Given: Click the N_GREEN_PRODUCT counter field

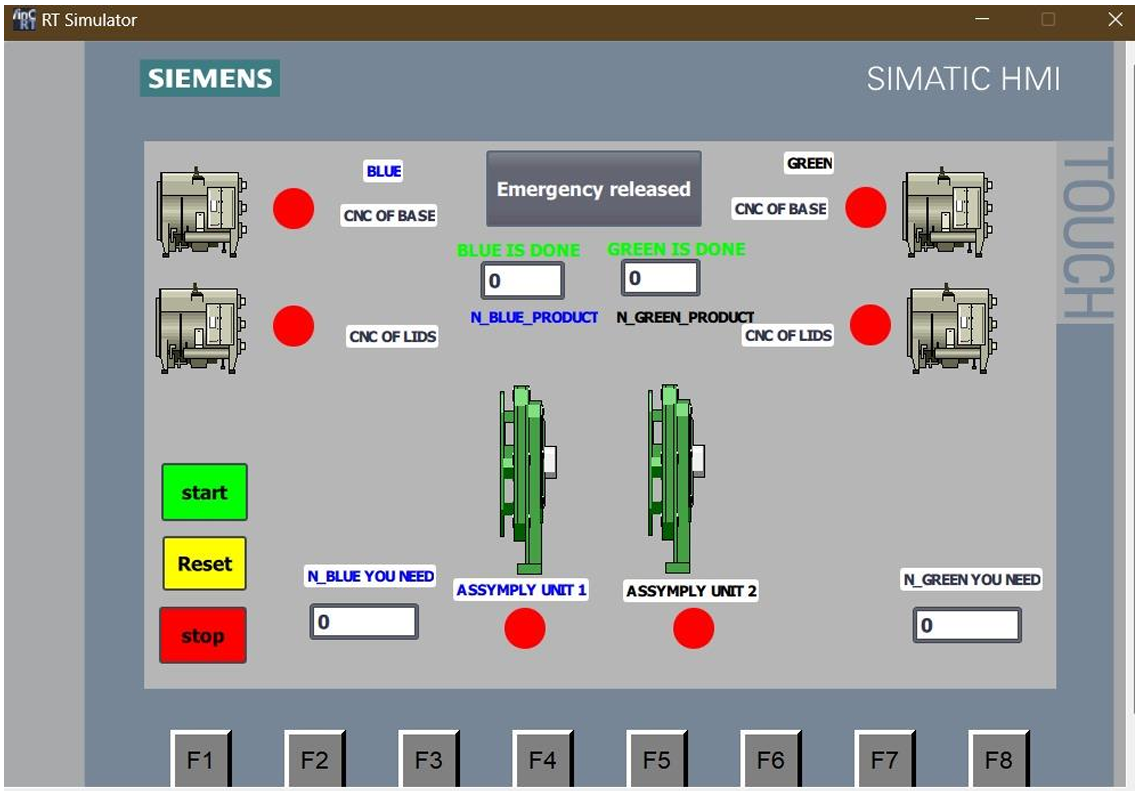Looking at the screenshot, I should tap(661, 278).
